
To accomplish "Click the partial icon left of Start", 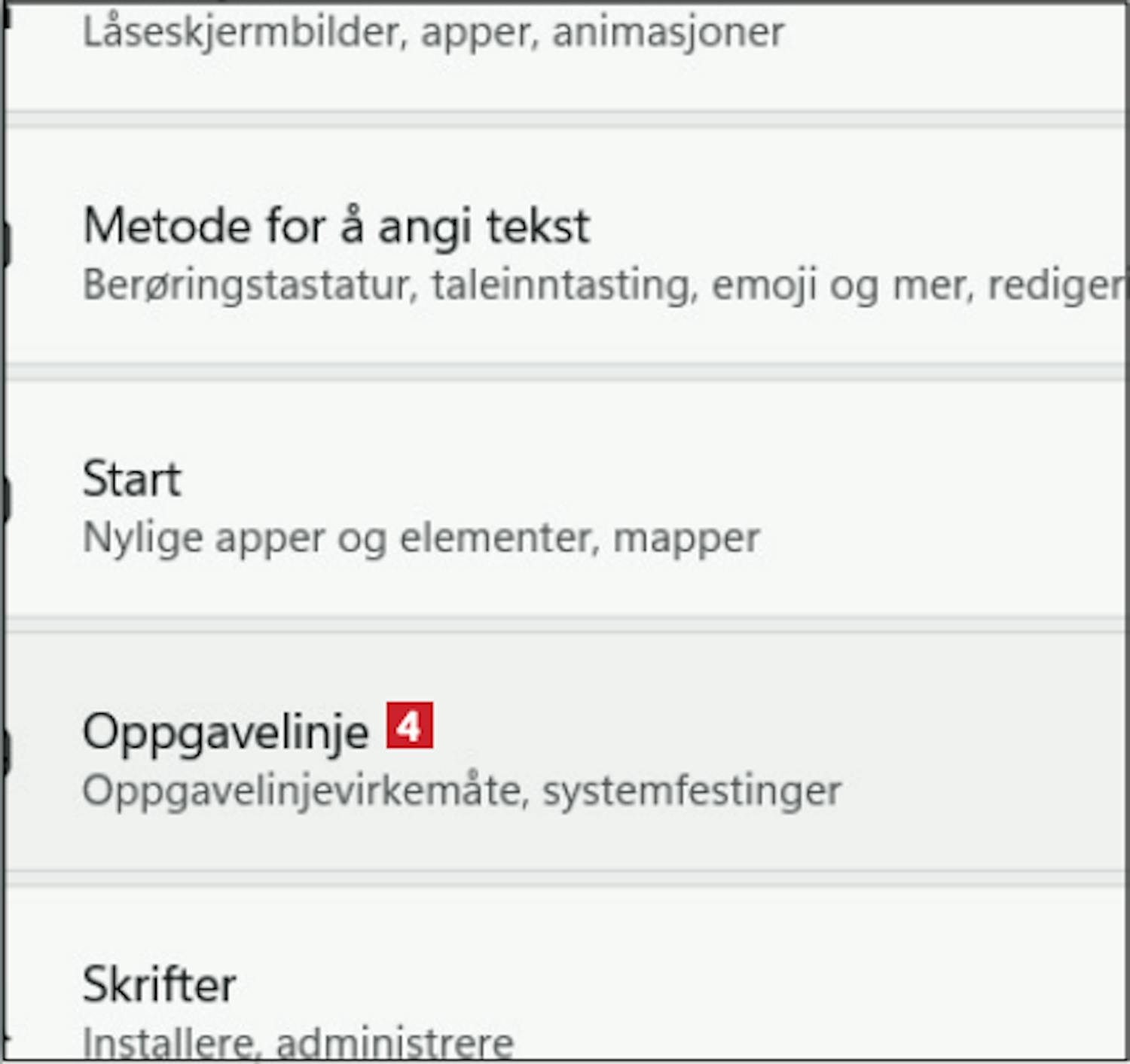I will point(5,498).
